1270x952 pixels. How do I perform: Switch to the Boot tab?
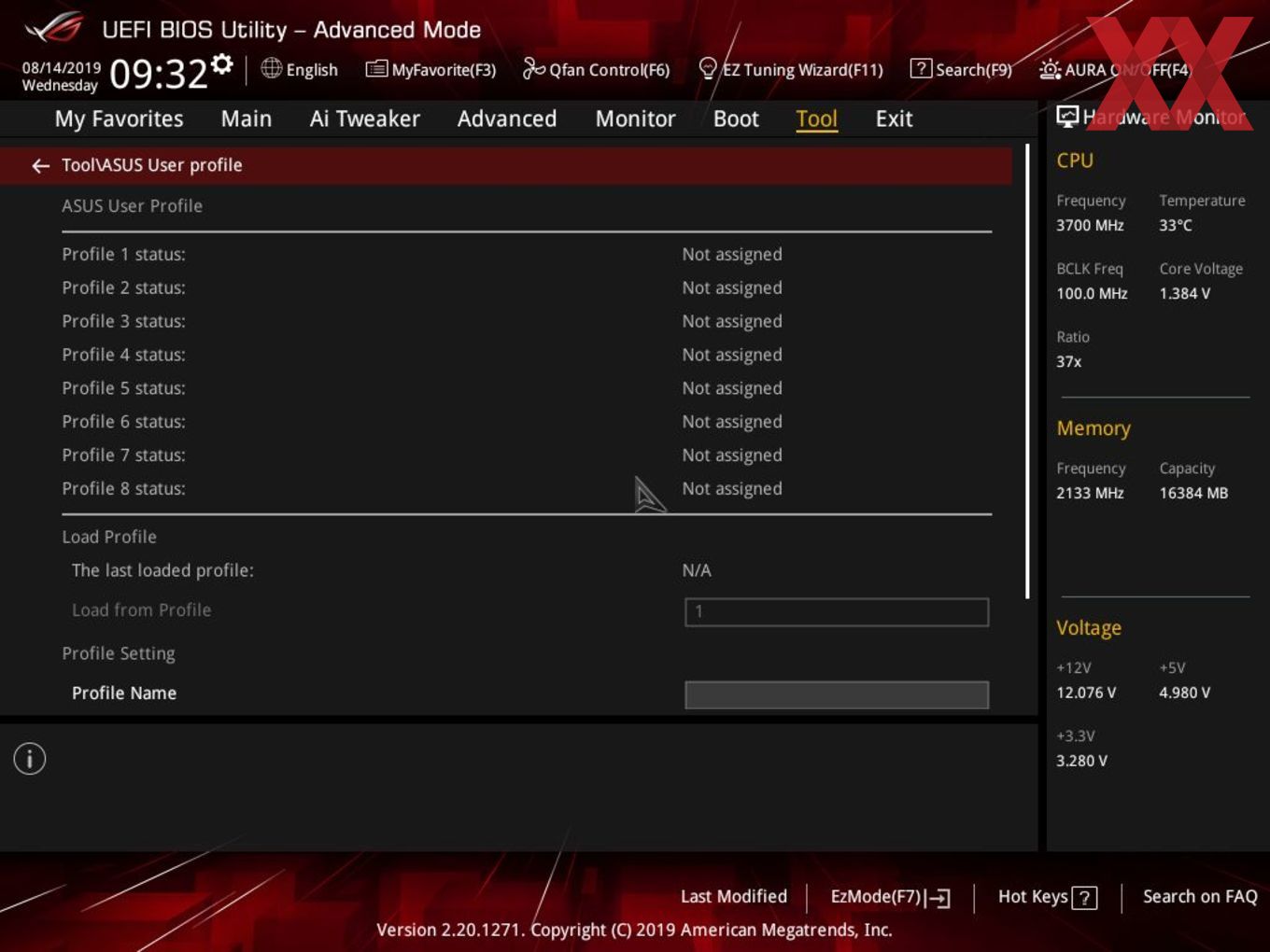[x=736, y=119]
